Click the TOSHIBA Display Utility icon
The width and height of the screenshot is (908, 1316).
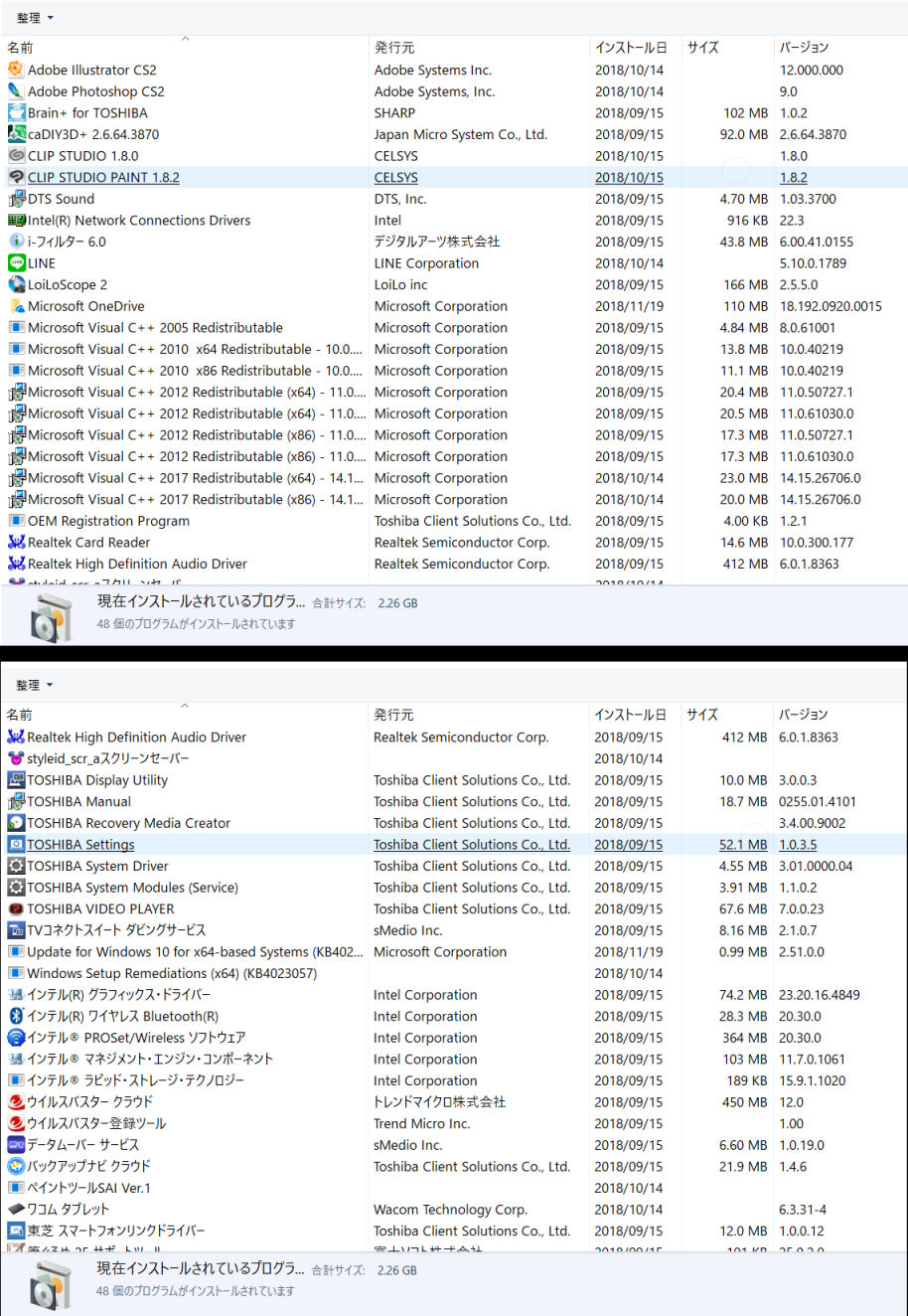coord(16,780)
